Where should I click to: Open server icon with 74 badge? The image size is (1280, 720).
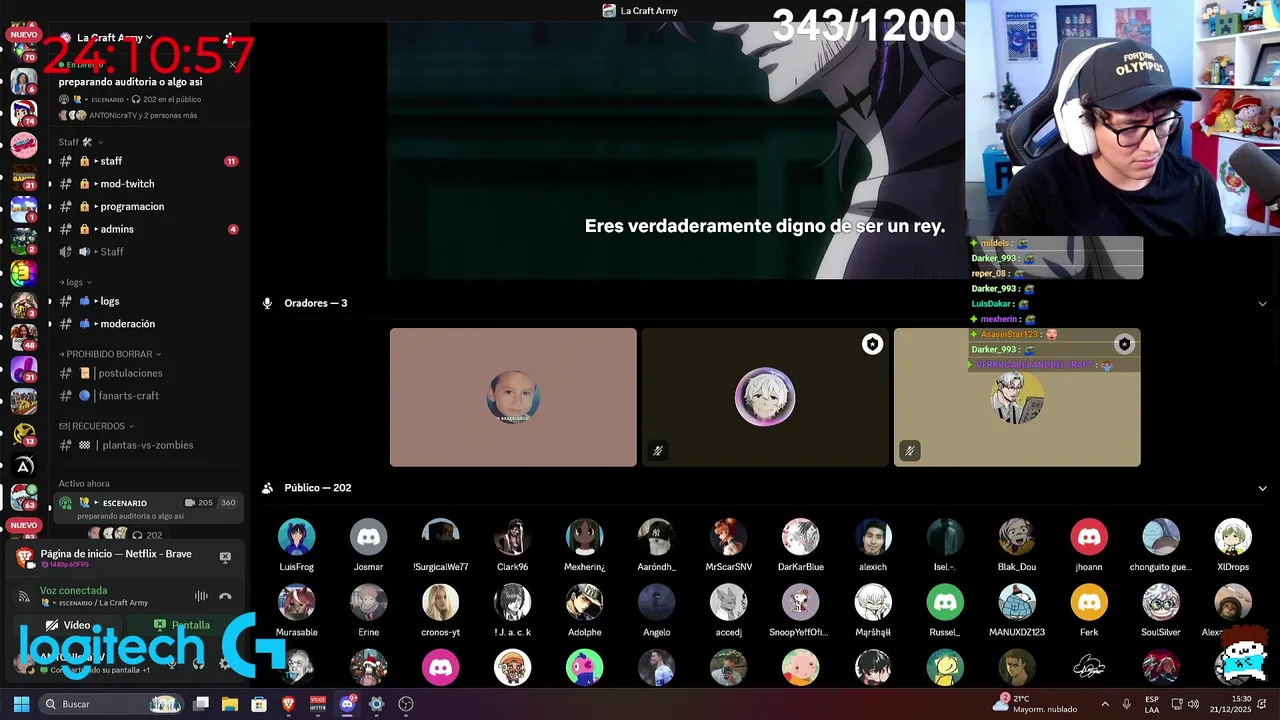click(x=24, y=112)
